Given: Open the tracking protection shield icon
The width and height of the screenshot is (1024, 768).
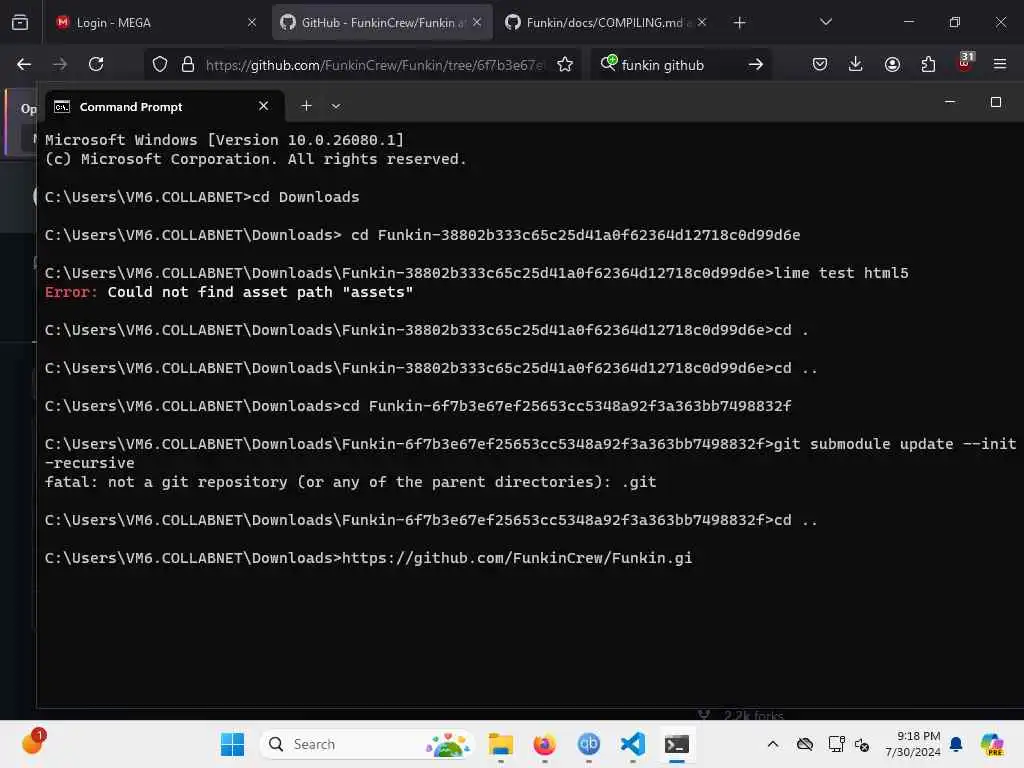Looking at the screenshot, I should click(160, 64).
